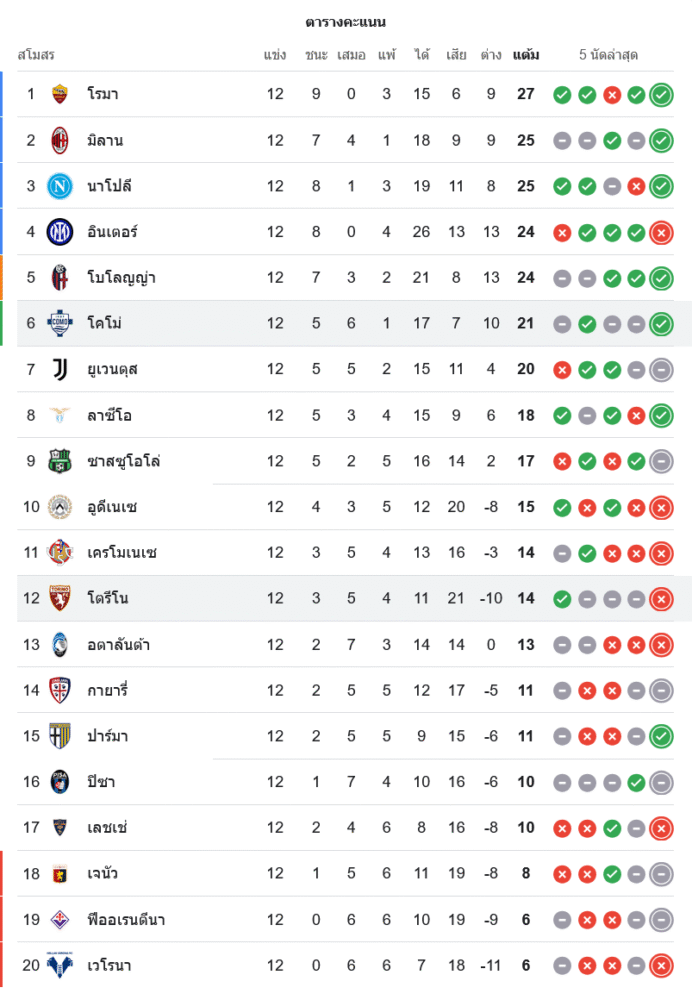Click the Juventus club logo
692x1000 pixels.
pyautogui.click(x=60, y=369)
